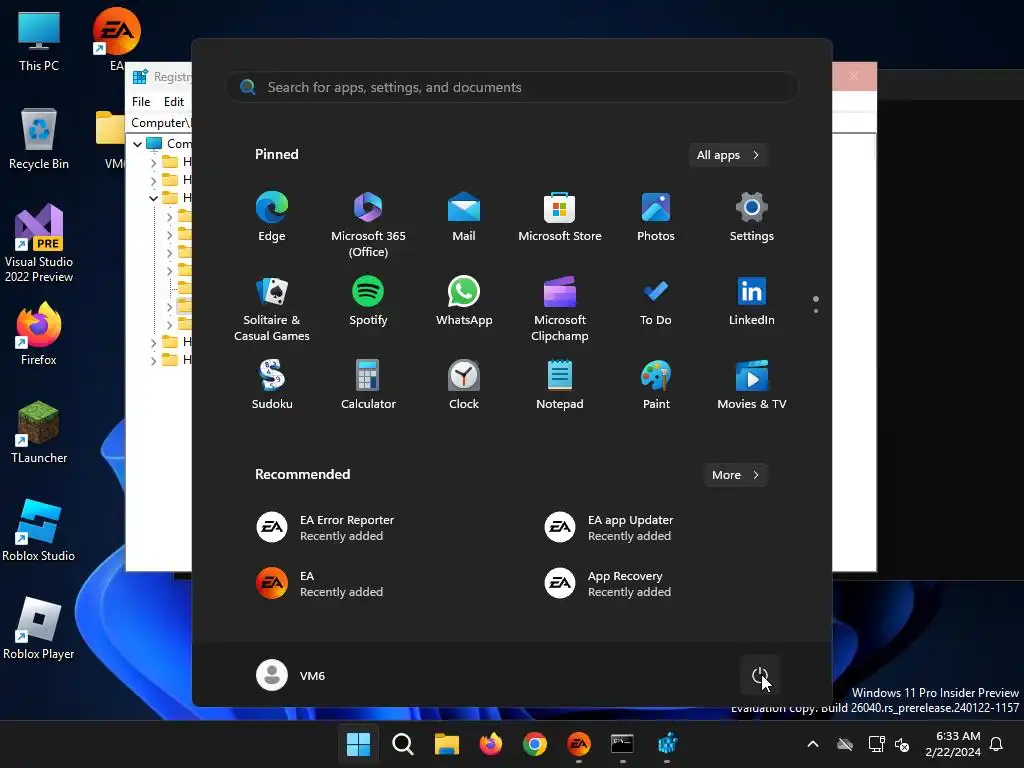Open the VM6 user account menu

click(x=291, y=675)
